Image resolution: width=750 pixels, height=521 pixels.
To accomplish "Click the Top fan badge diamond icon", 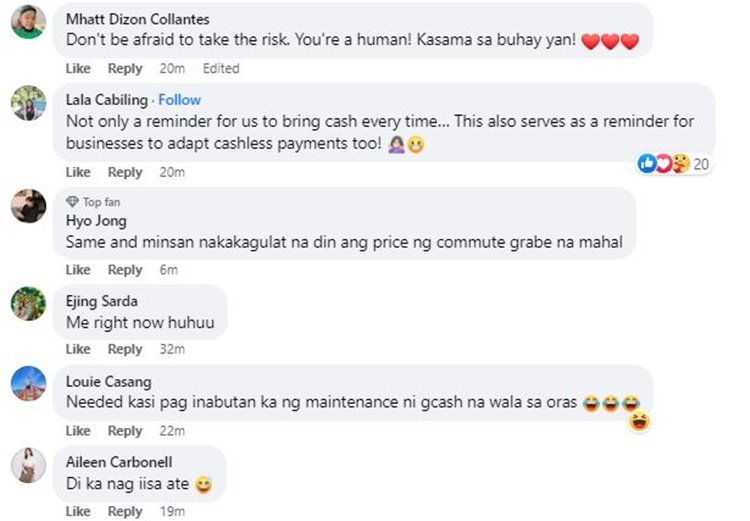I will (72, 202).
